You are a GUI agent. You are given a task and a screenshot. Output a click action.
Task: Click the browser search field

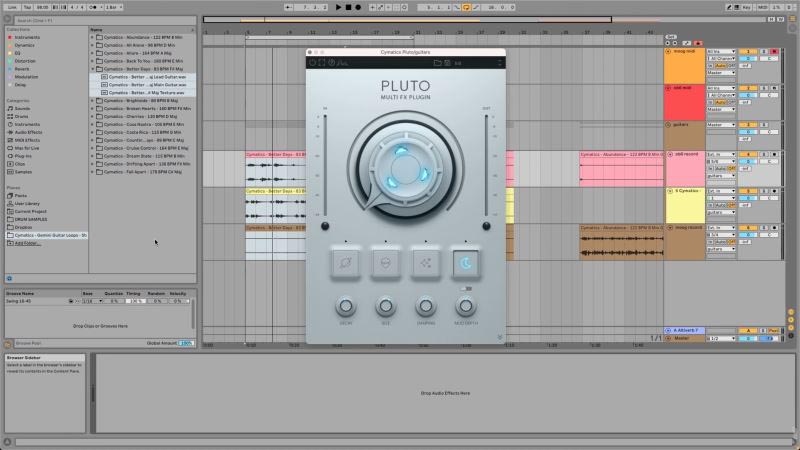tap(105, 20)
